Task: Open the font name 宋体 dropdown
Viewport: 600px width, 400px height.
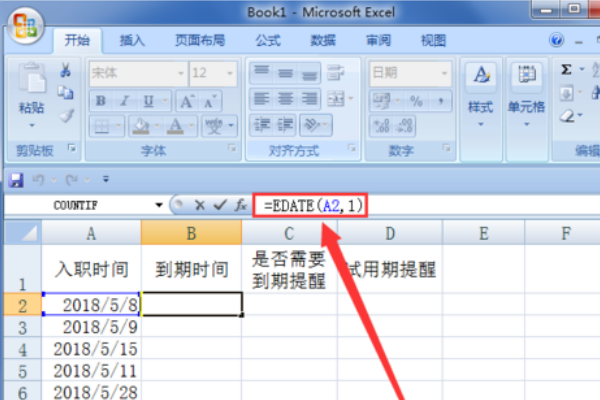Action: pos(181,73)
